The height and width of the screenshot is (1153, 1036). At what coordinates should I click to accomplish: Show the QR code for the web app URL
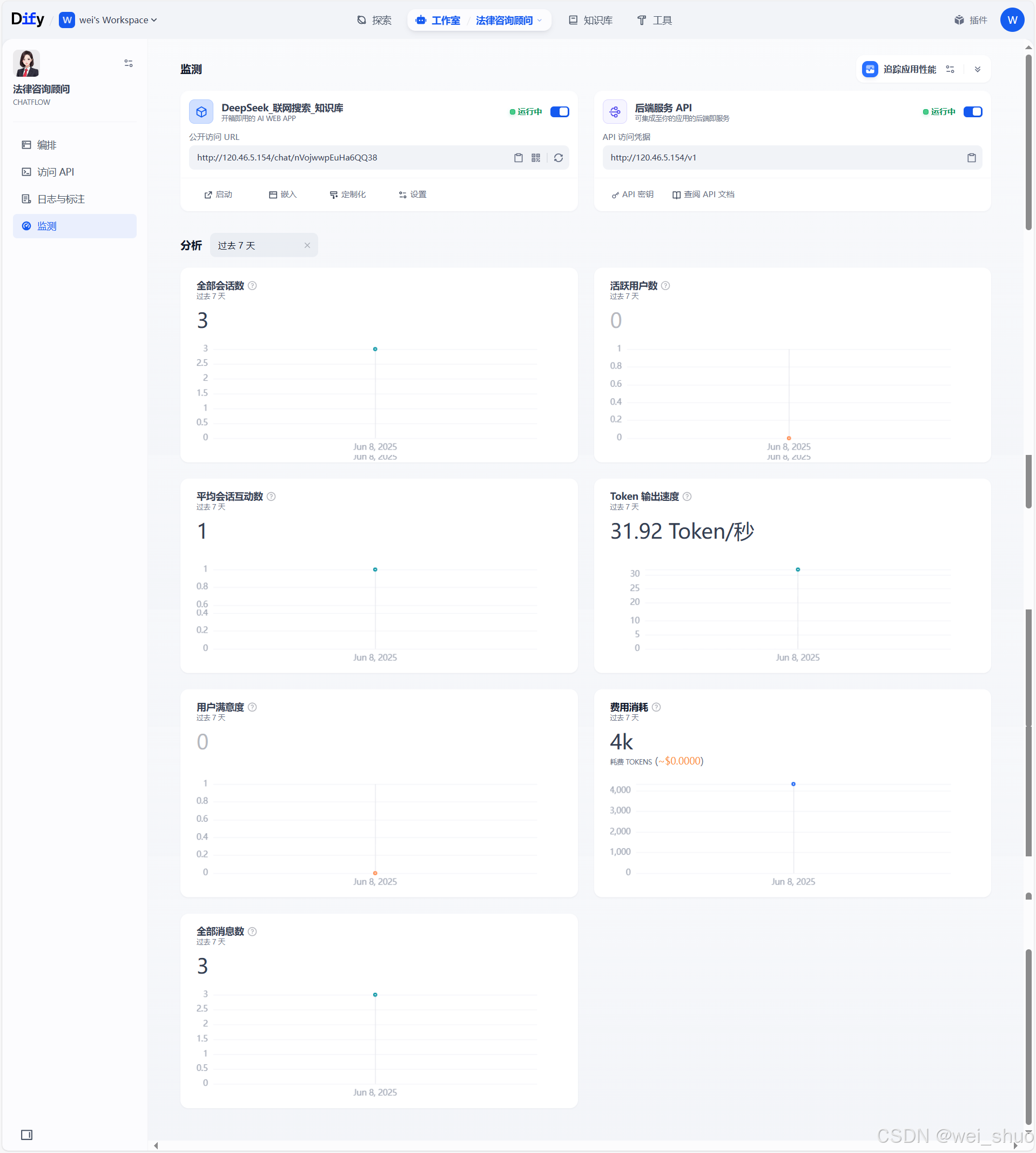click(536, 158)
